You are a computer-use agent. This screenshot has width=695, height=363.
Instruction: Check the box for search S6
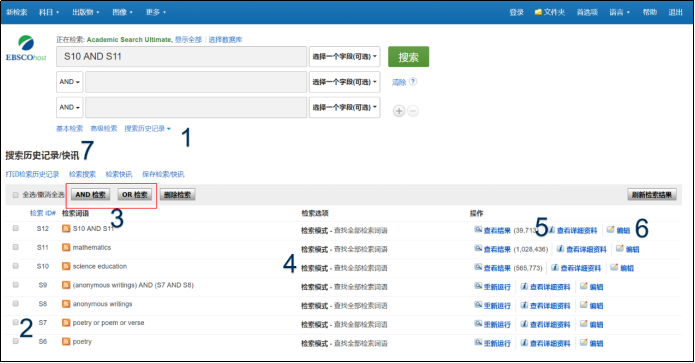click(16, 341)
